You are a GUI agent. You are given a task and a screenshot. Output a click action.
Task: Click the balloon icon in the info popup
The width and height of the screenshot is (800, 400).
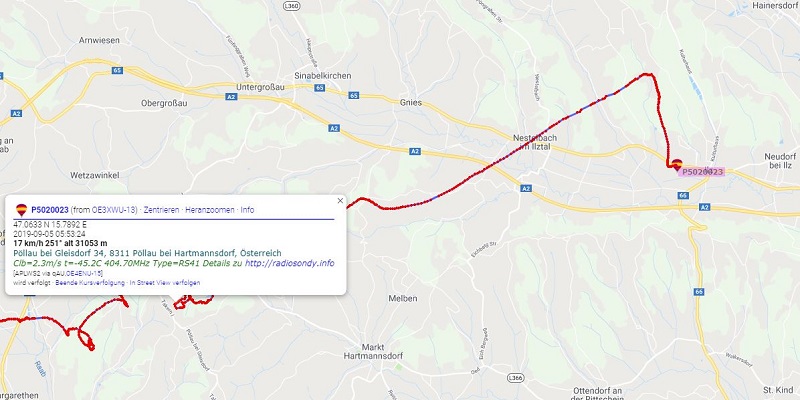click(21, 210)
